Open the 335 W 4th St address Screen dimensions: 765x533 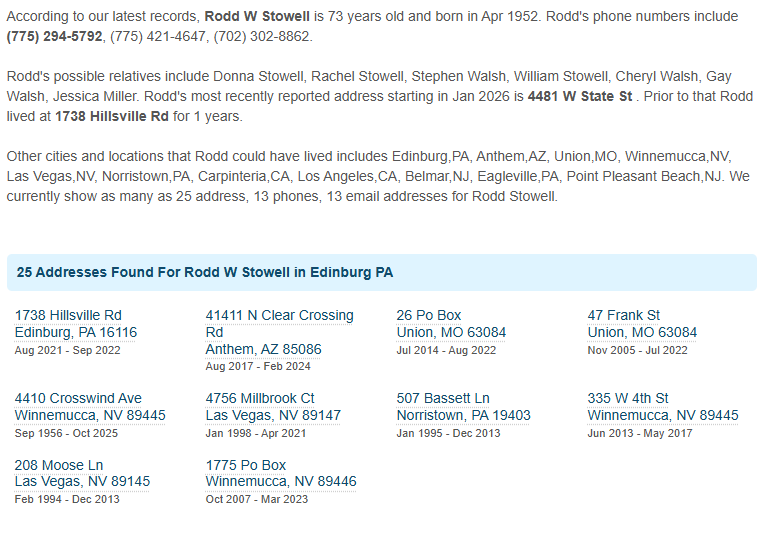(x=628, y=399)
